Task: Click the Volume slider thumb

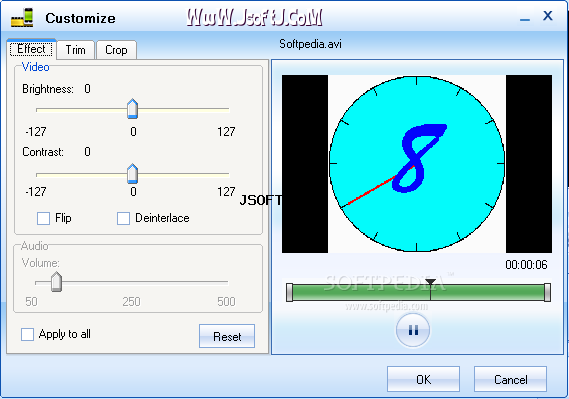Action: pyautogui.click(x=56, y=282)
